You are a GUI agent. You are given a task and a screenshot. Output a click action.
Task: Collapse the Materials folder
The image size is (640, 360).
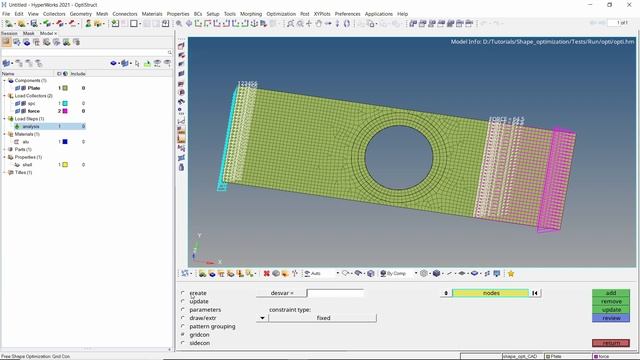[4, 134]
